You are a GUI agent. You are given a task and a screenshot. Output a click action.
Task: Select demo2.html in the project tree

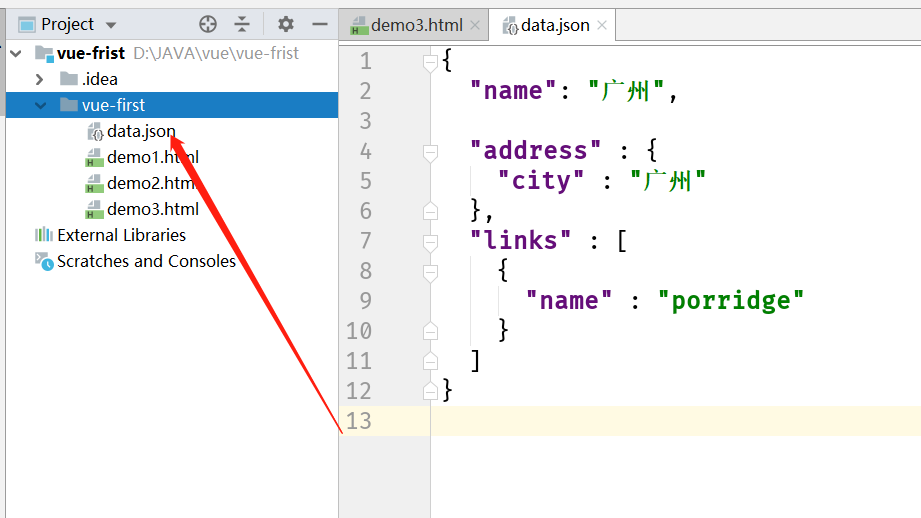[x=153, y=183]
